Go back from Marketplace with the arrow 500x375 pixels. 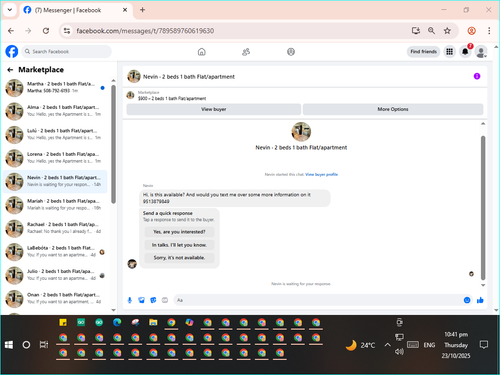pyautogui.click(x=10, y=70)
